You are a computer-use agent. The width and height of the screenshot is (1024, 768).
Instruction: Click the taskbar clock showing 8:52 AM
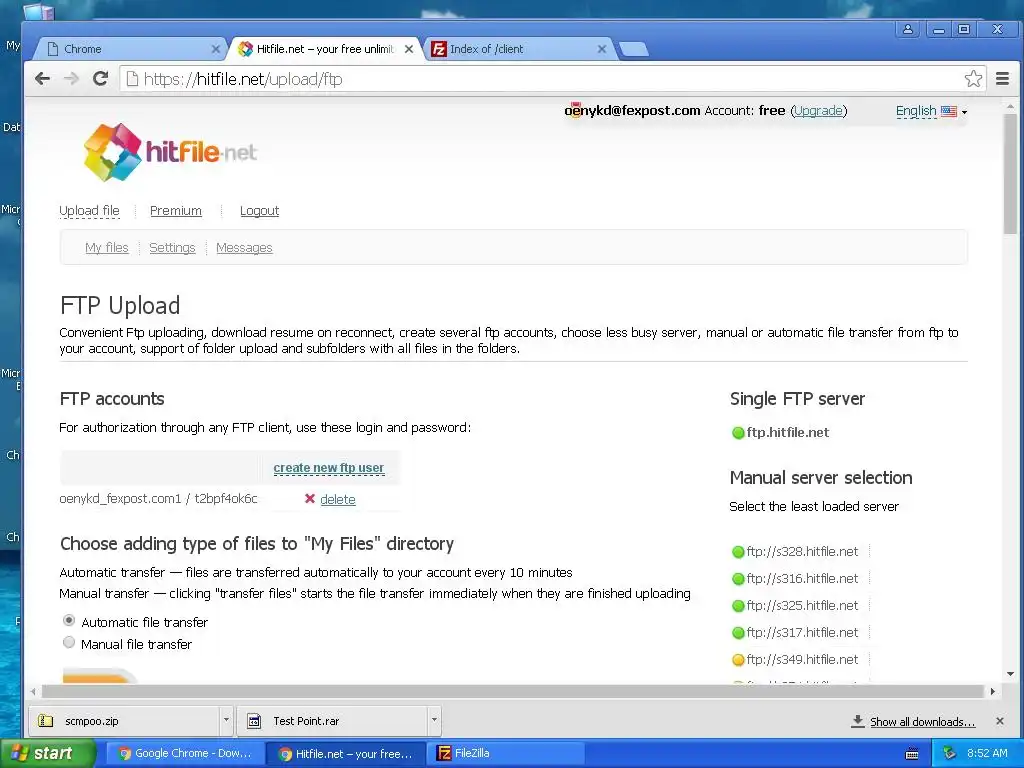[987, 753]
